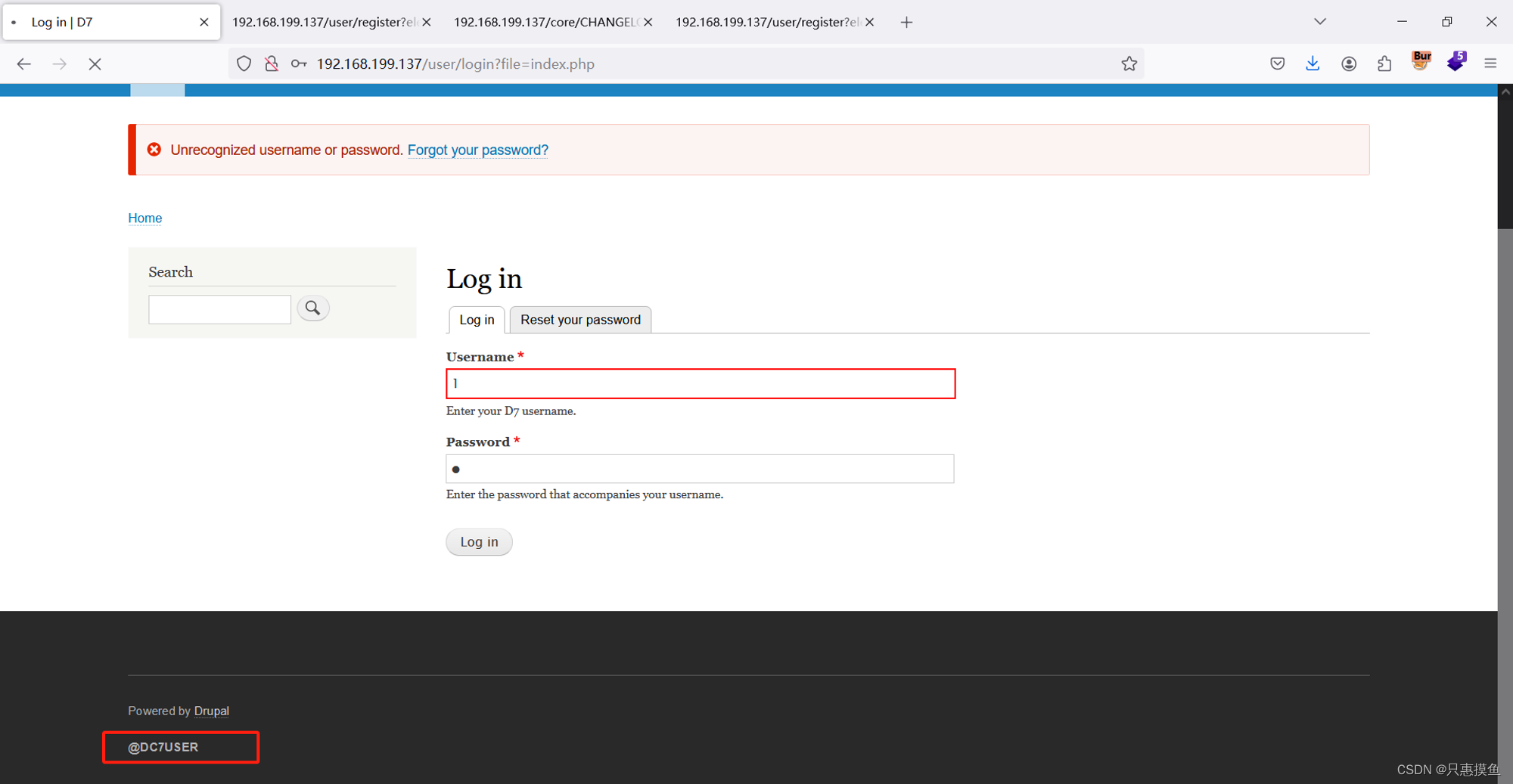Restore down the browser window

(1446, 22)
